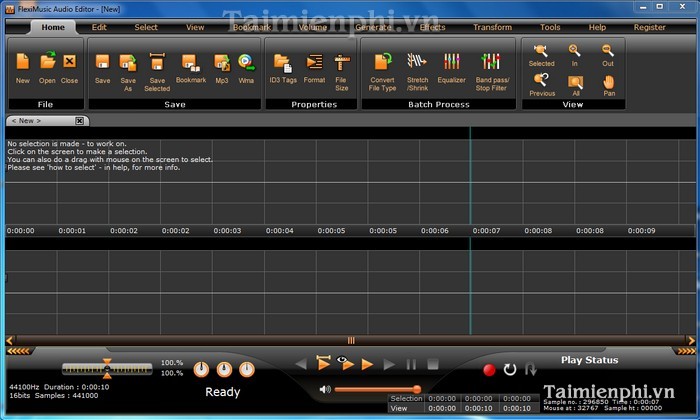Adjust the orange playback volume slider
Viewport: 700px width, 420px height.
377,389
